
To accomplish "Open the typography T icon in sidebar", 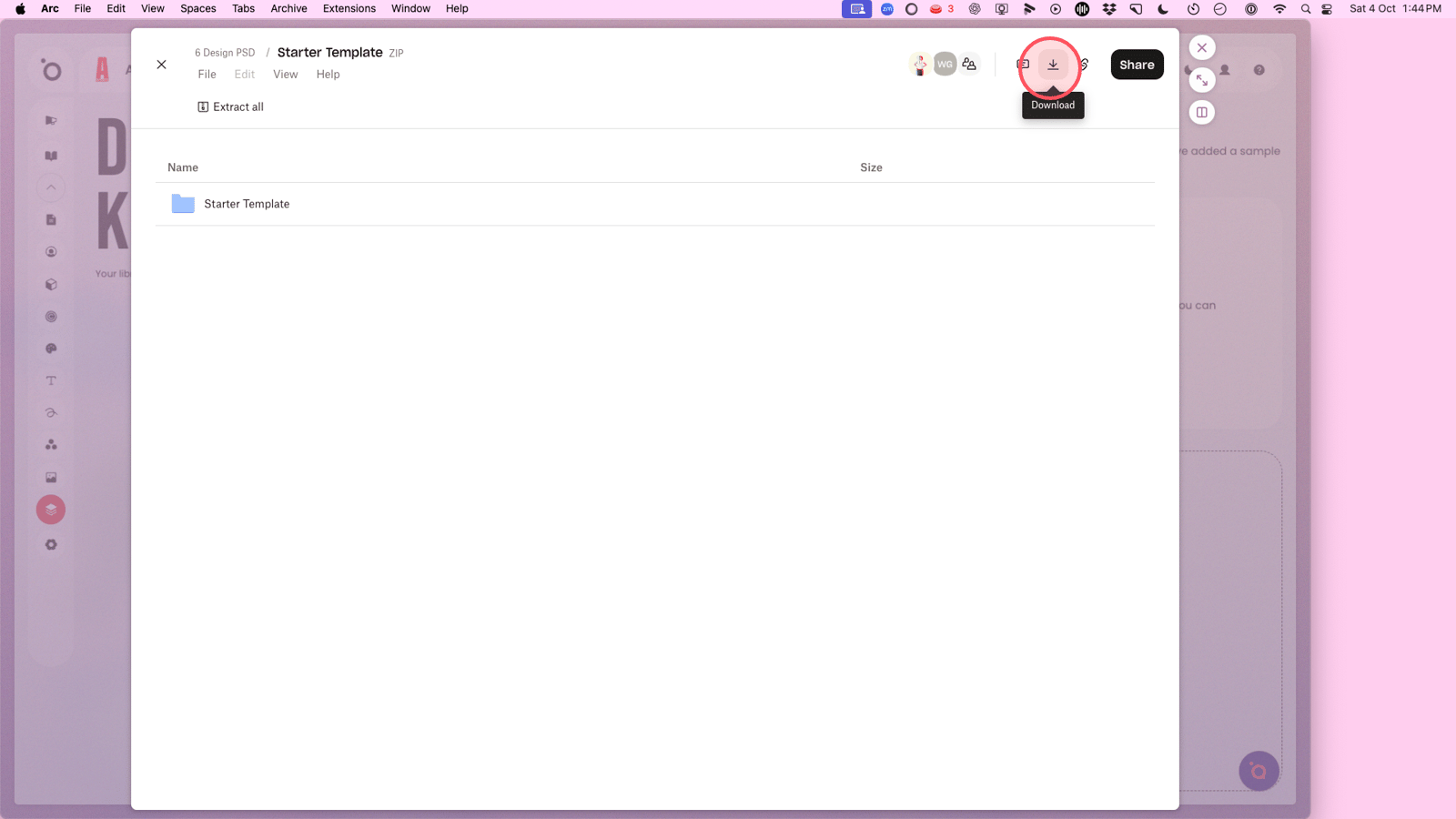I will coord(51,380).
